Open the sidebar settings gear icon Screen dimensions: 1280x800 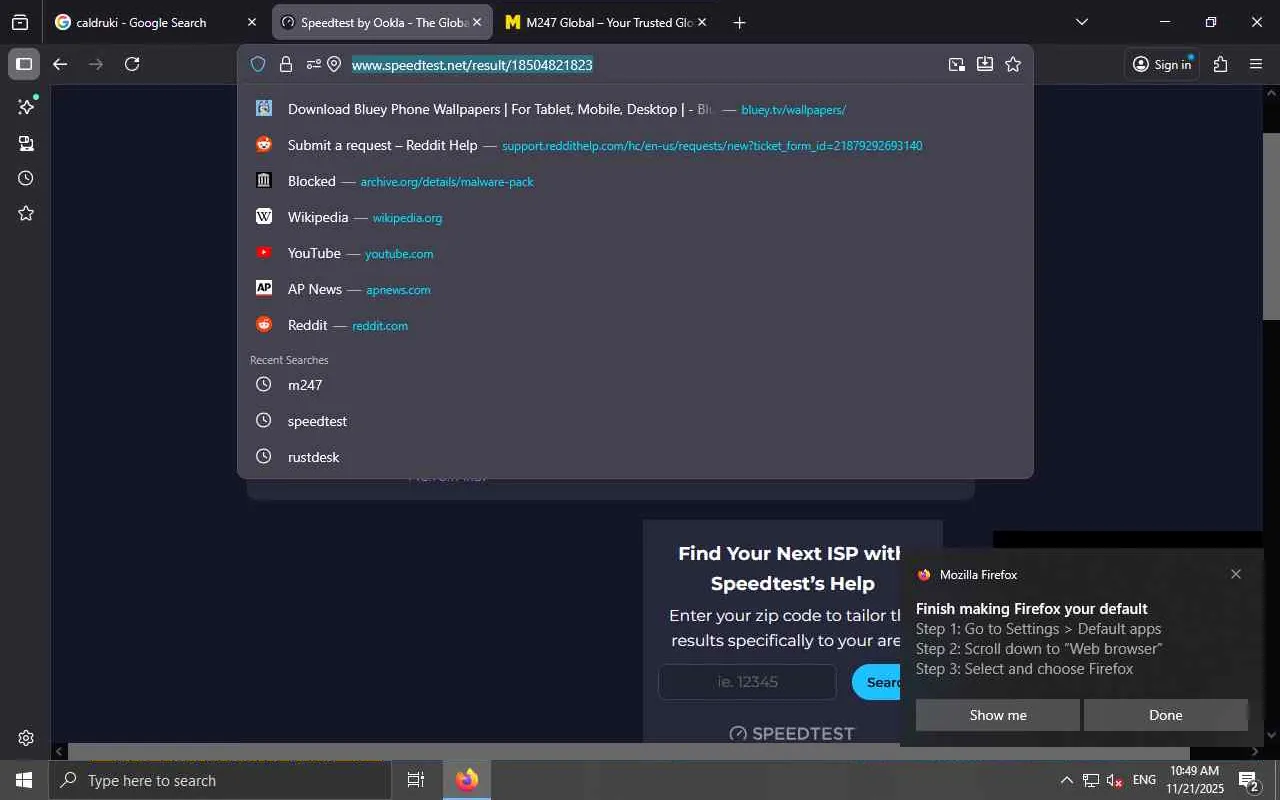pos(26,738)
